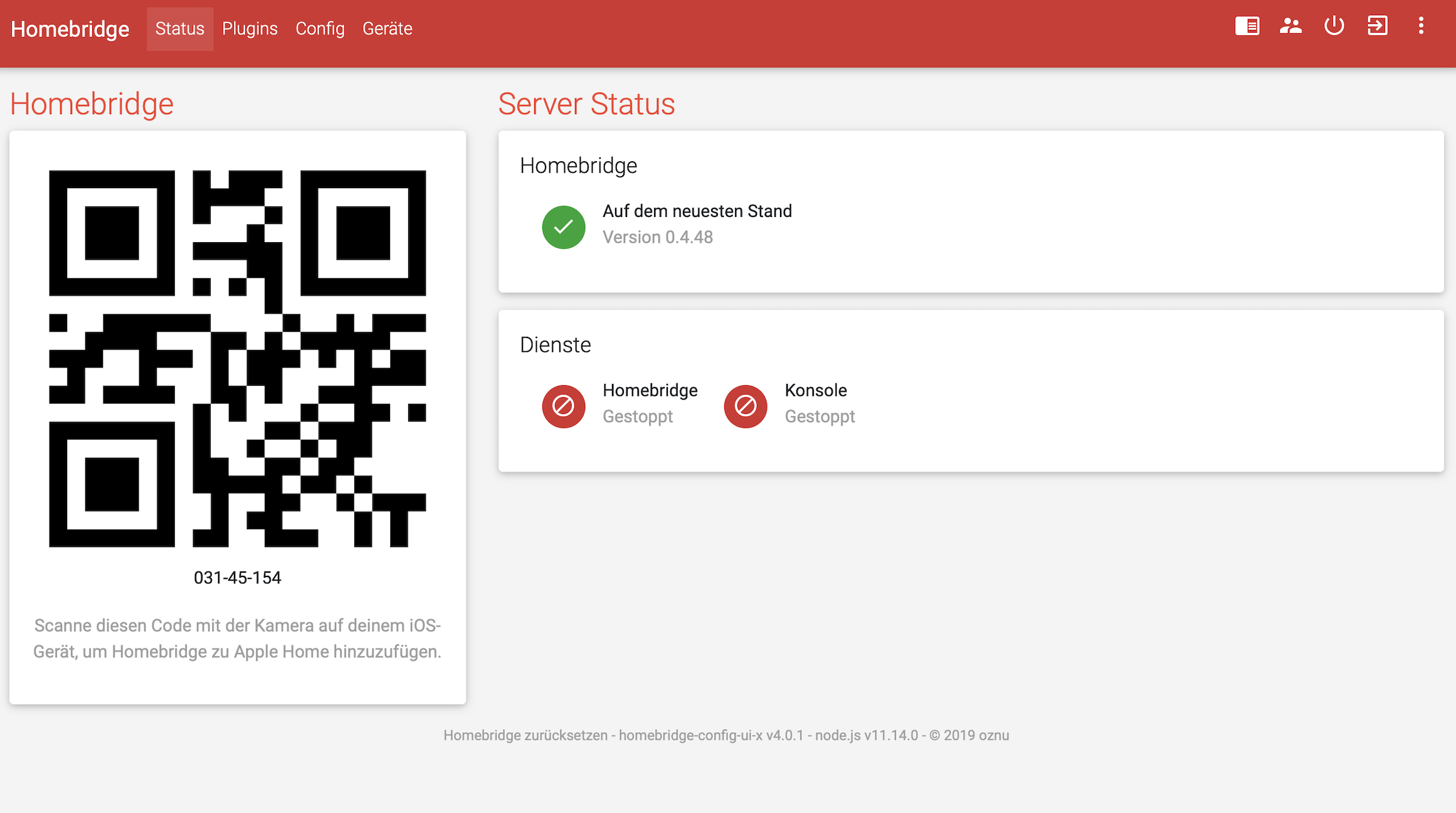Click the QR code image

pyautogui.click(x=238, y=358)
